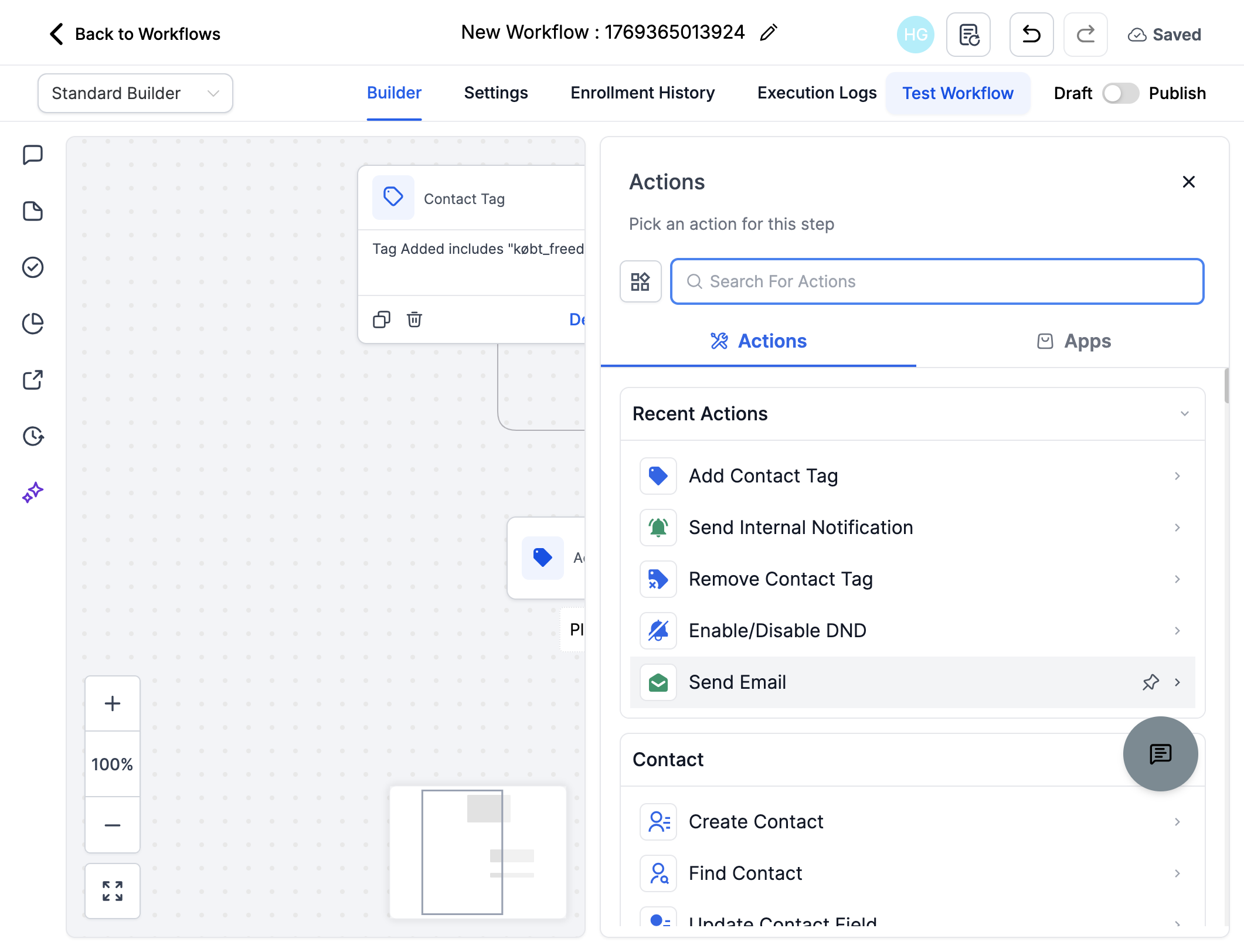The width and height of the screenshot is (1244, 952).
Task: Click the action category grid icon
Action: click(640, 281)
